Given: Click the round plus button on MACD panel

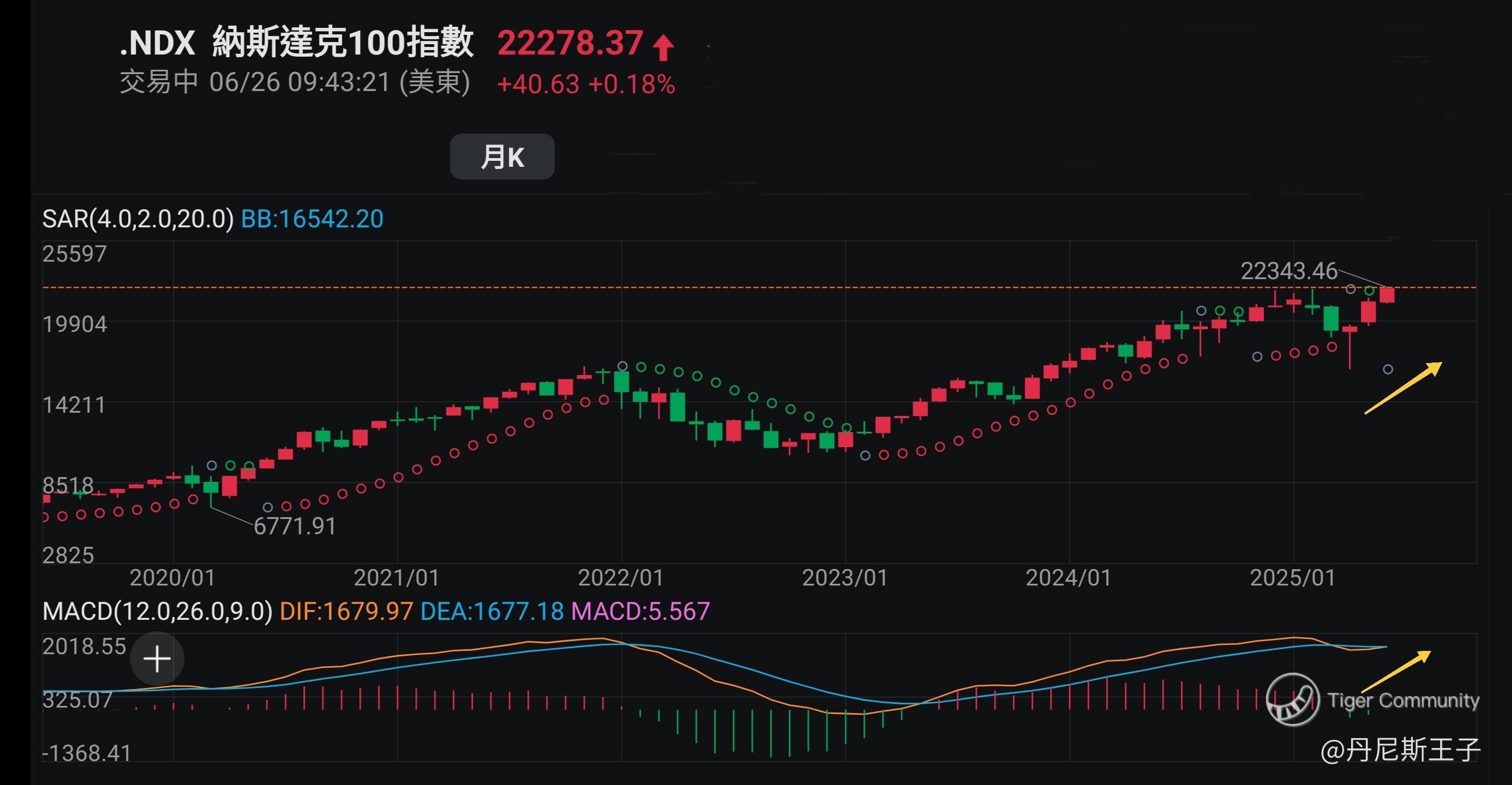Looking at the screenshot, I should tap(157, 659).
